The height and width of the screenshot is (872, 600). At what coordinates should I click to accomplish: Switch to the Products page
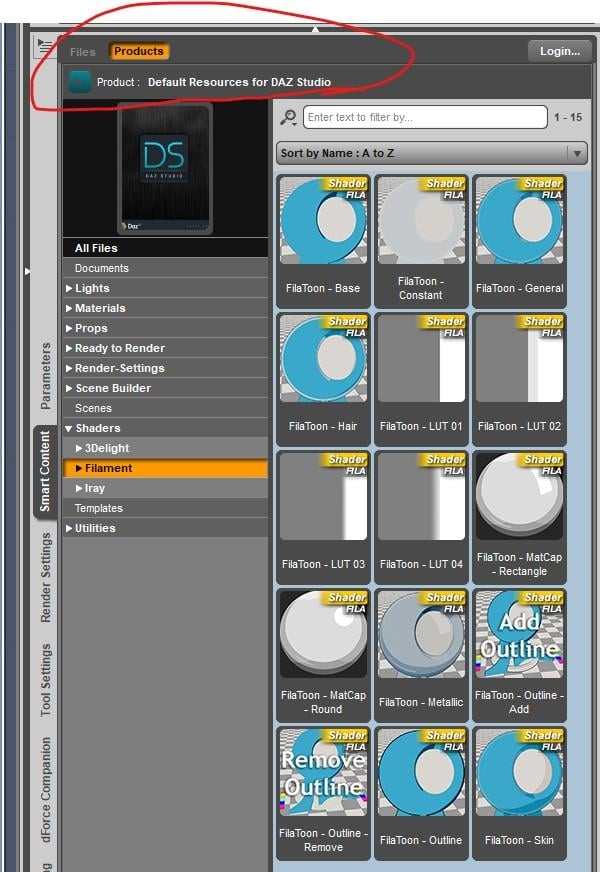pos(138,51)
